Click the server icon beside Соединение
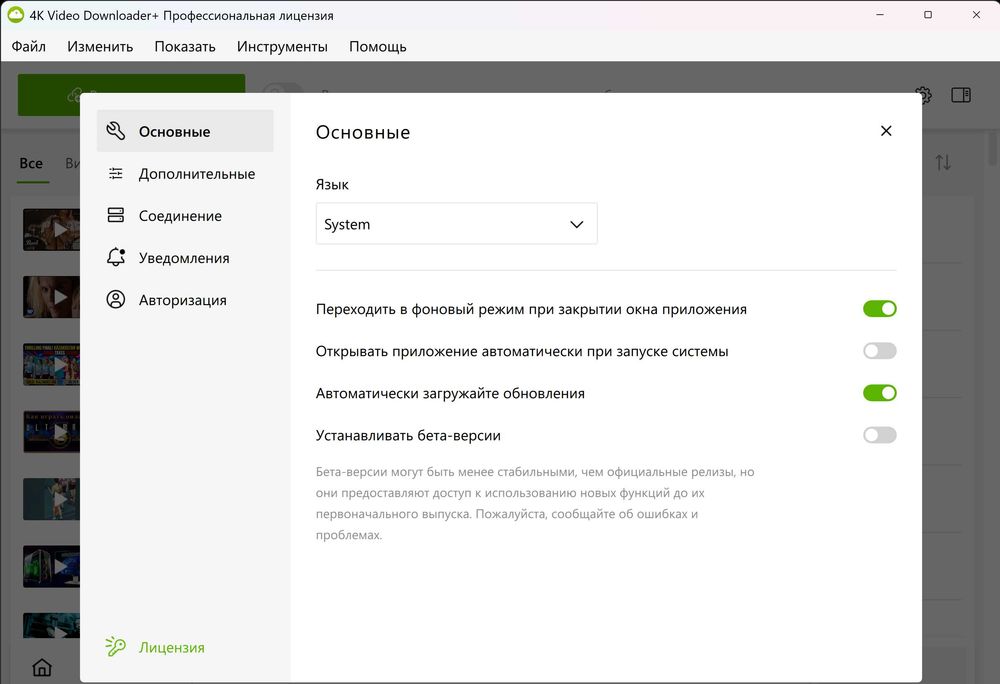Image resolution: width=1000 pixels, height=684 pixels. (115, 215)
